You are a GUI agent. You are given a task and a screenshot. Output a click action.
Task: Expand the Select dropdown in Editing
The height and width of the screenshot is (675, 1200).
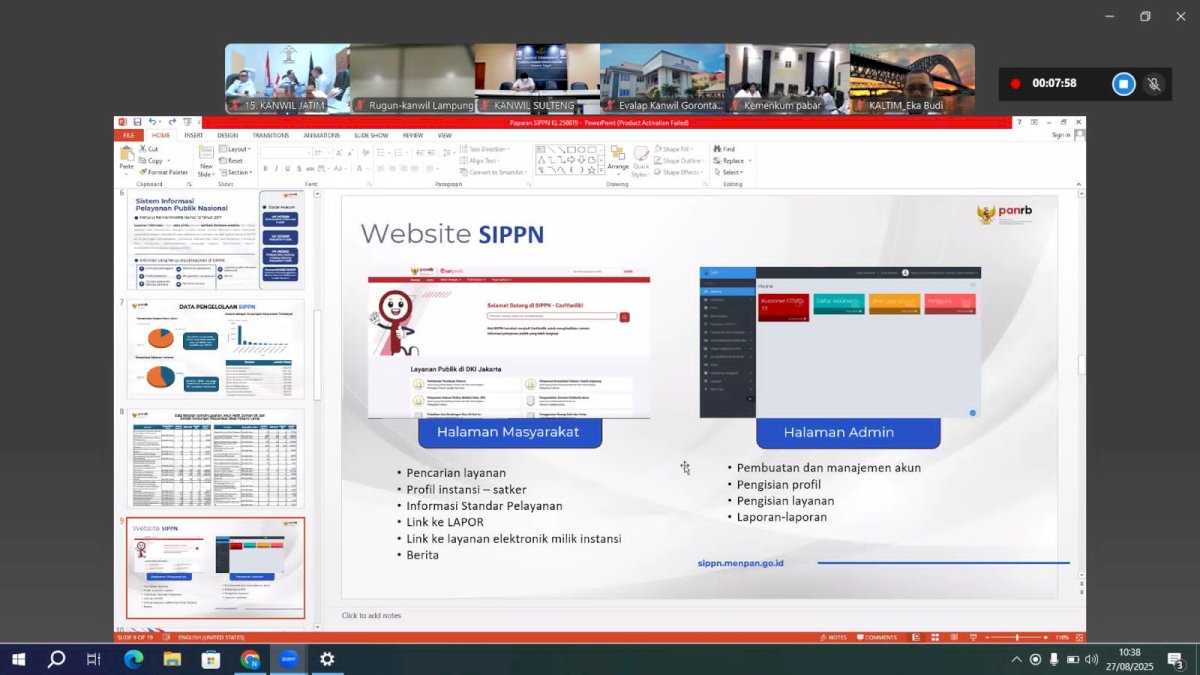tap(731, 172)
